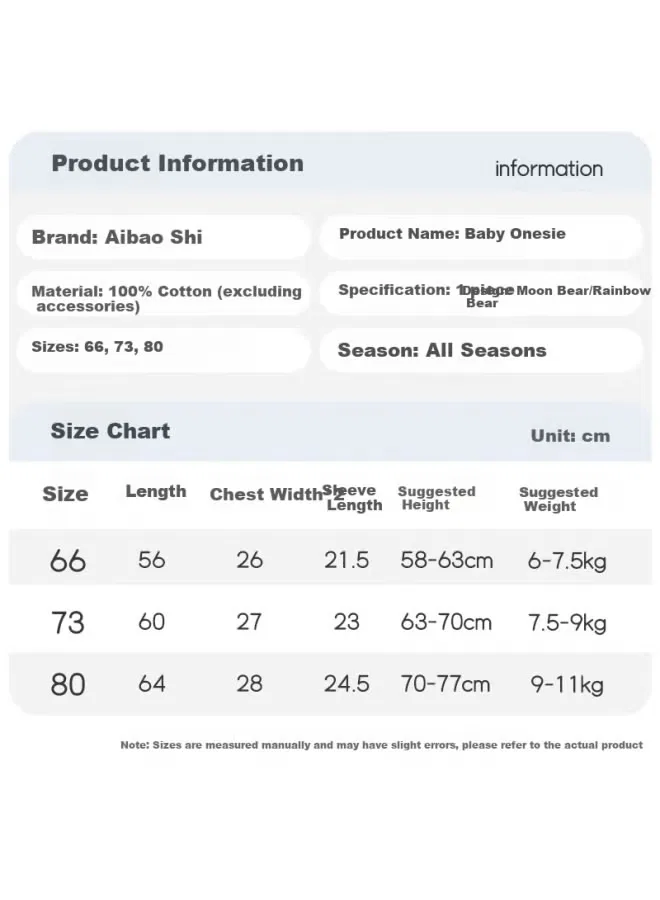Select the Length column header
660x900 pixels.
(x=156, y=491)
